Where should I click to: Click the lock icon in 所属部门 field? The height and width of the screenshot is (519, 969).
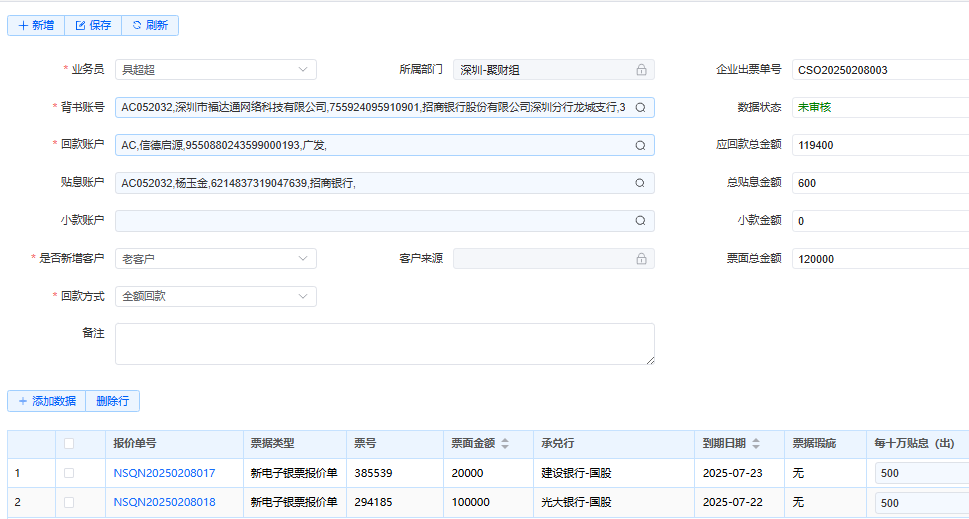coord(641,70)
